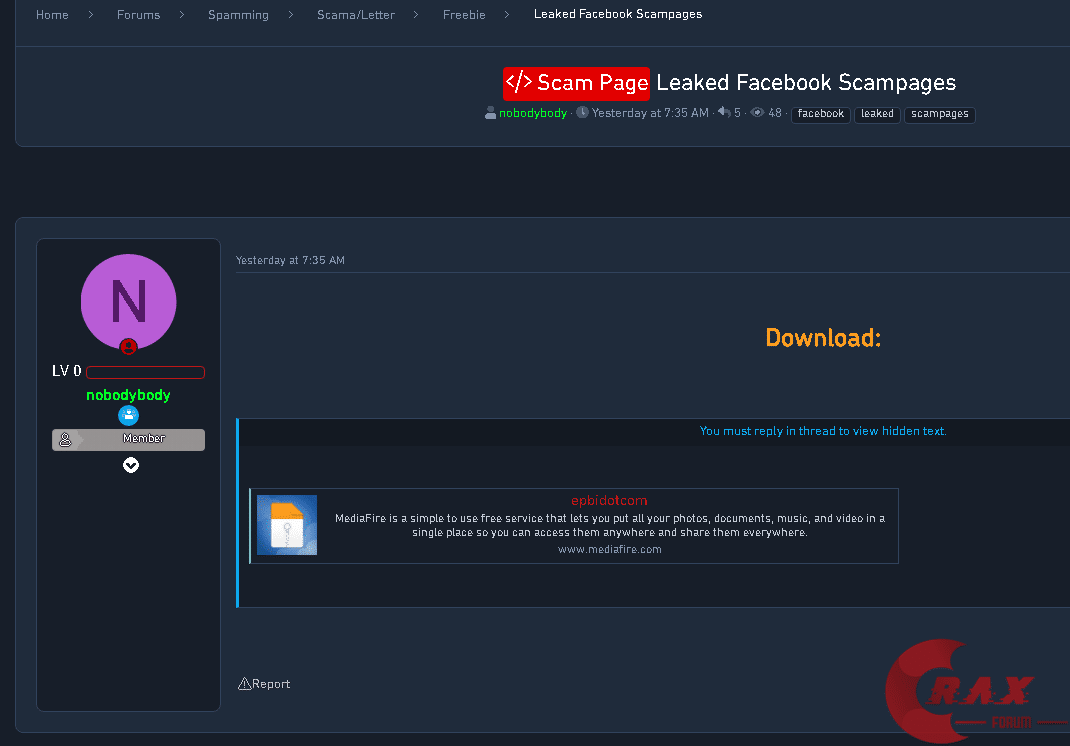The height and width of the screenshot is (746, 1070).
Task: Click the person icon on the Member banner
Action: point(65,440)
